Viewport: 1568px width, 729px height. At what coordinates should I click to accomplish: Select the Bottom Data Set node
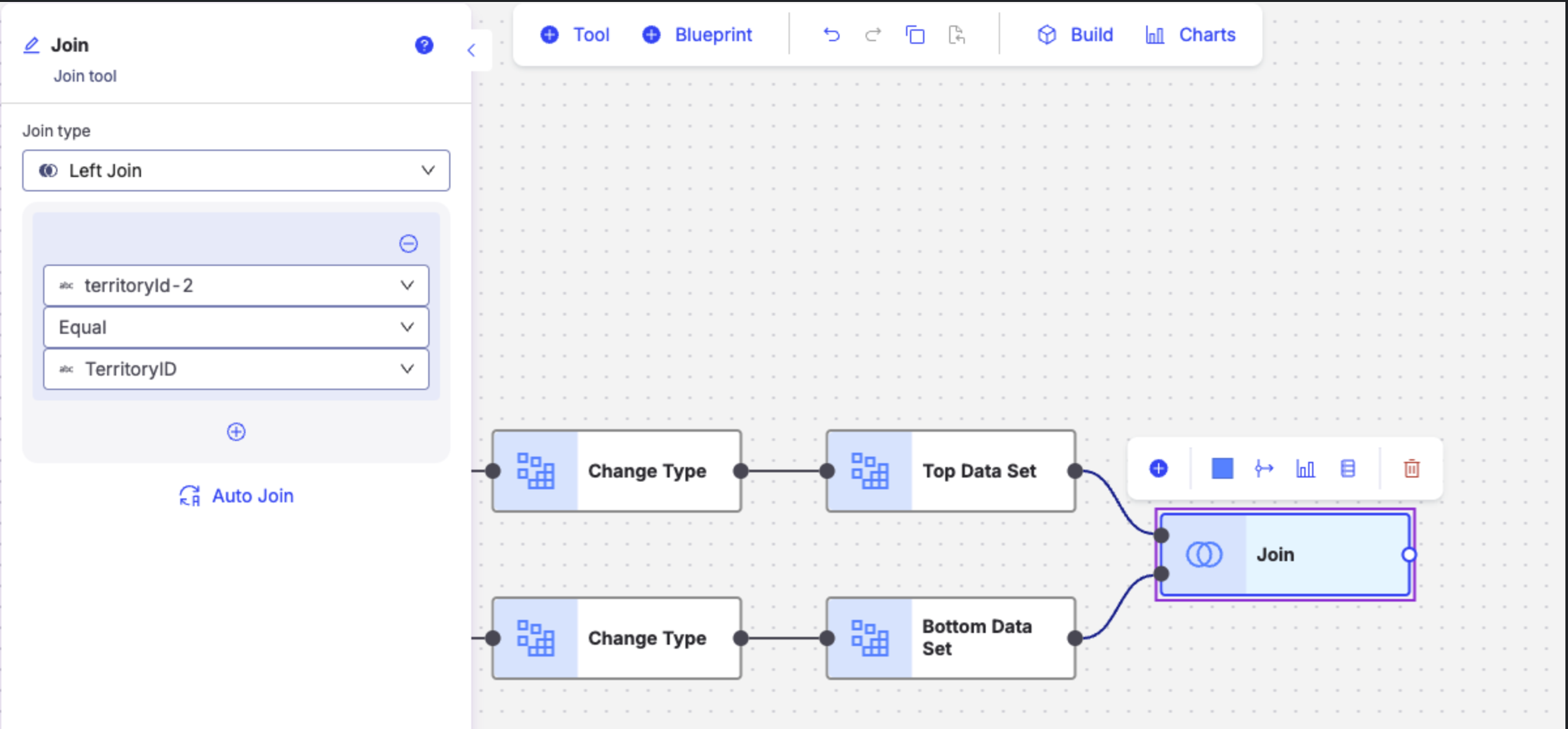click(x=951, y=638)
